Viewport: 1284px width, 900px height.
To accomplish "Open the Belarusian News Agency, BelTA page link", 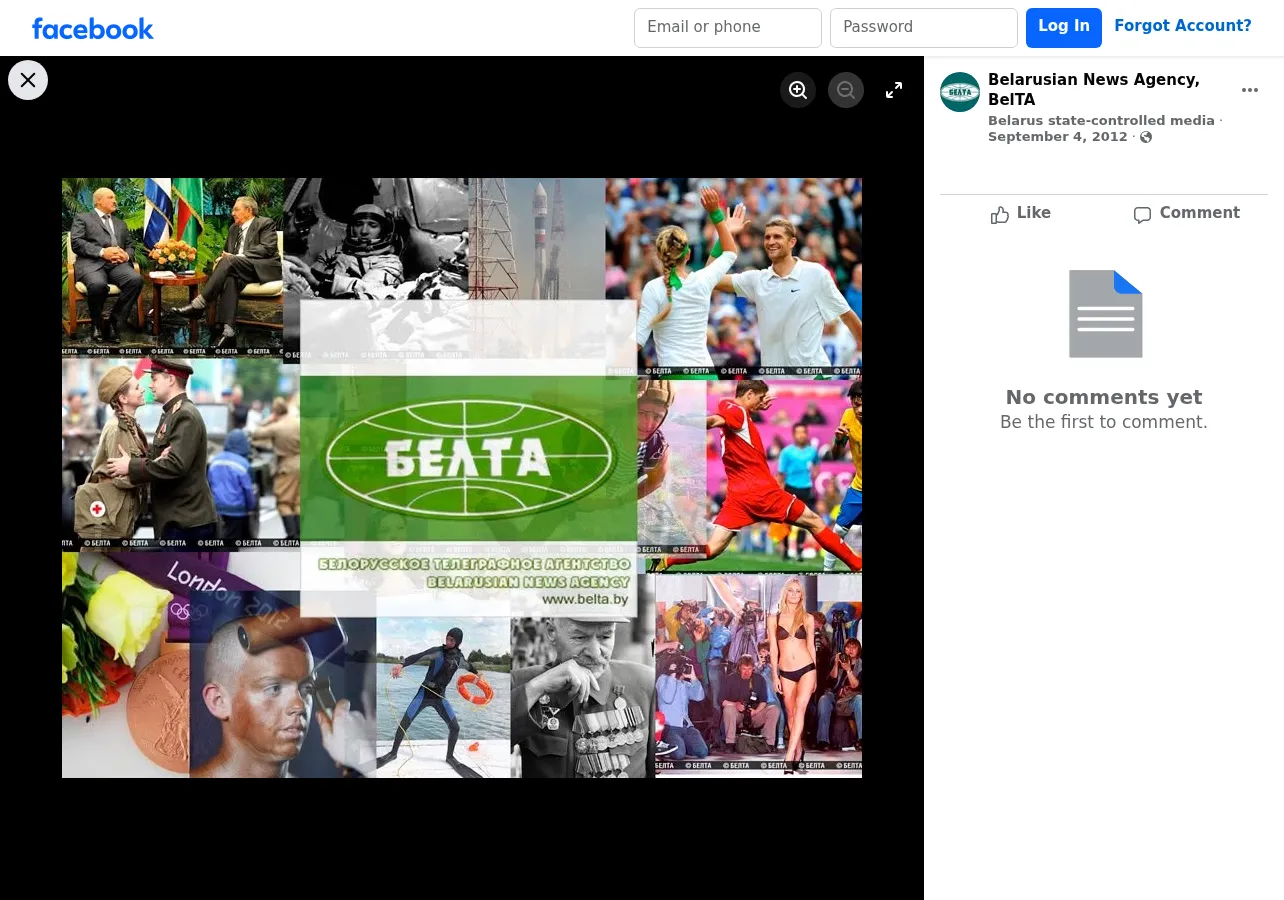I will pyautogui.click(x=1094, y=90).
